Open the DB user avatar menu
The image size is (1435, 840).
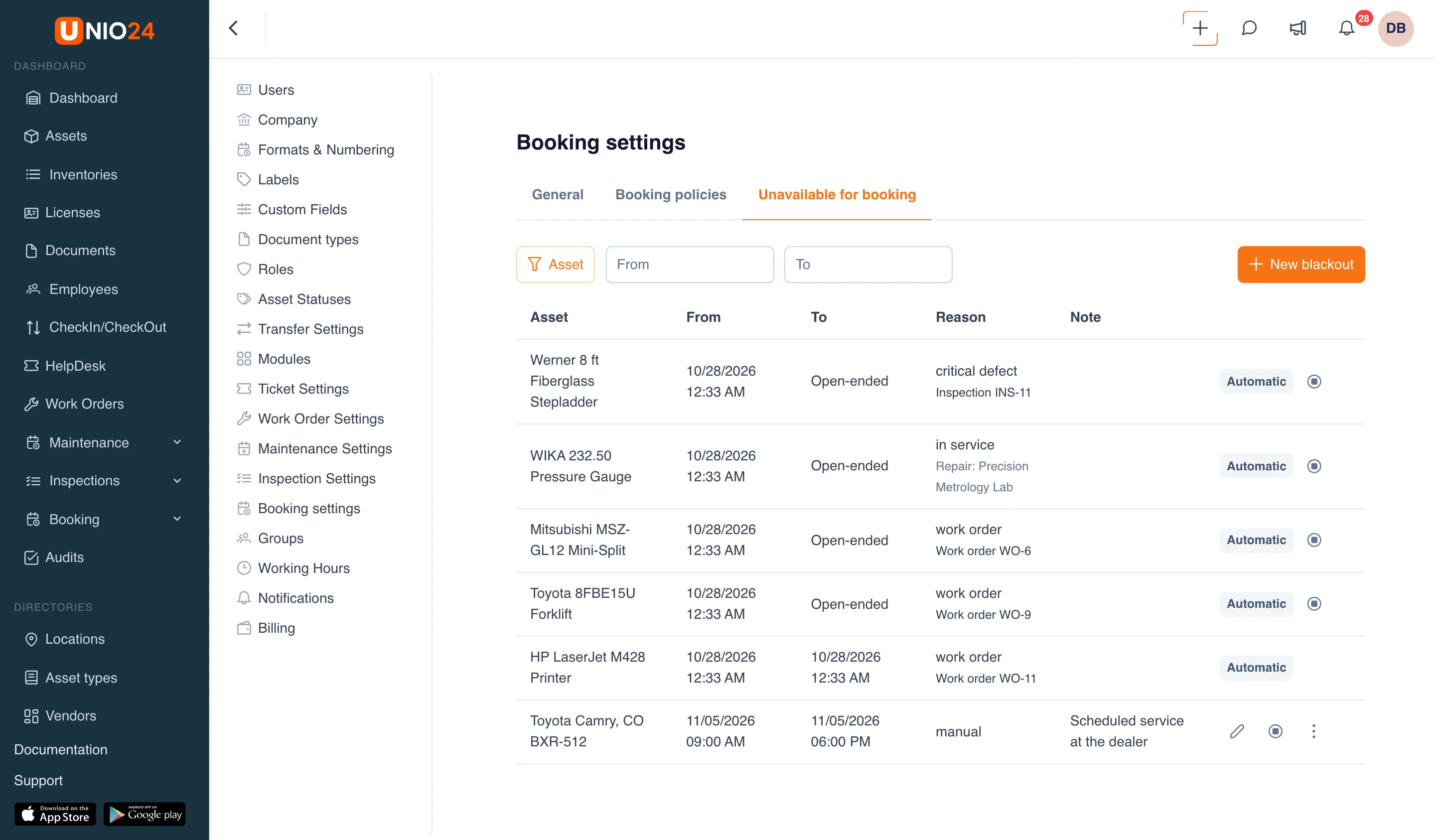click(x=1396, y=28)
